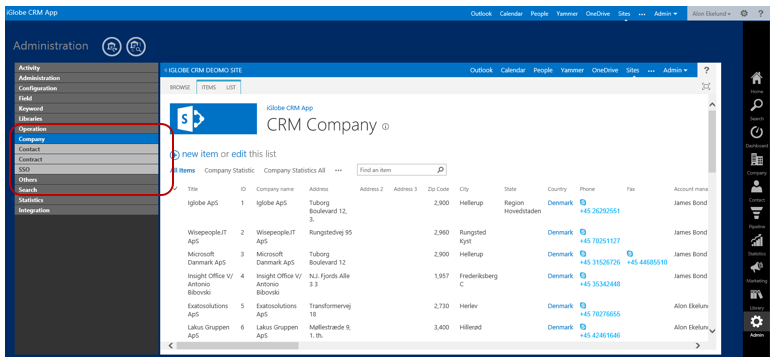This screenshot has height=360, width=773.
Task: Open Calendar in the inner frame bar
Action: tap(513, 71)
